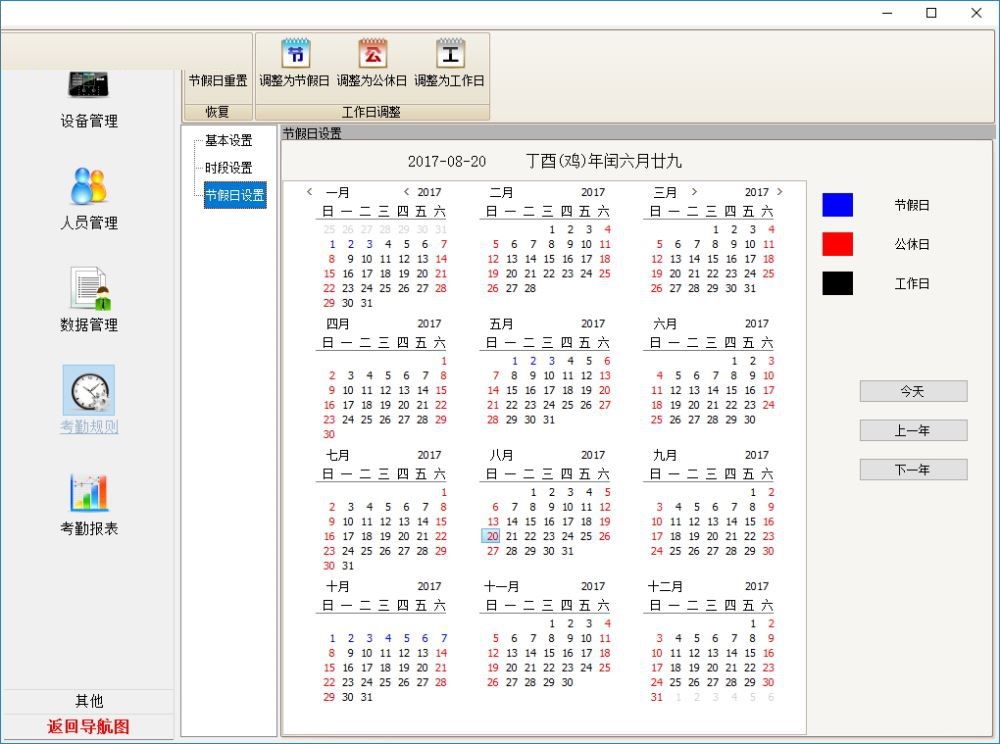Viewport: 1000px width, 744px height.
Task: Click black 工作日 color swatch
Action: 837,283
